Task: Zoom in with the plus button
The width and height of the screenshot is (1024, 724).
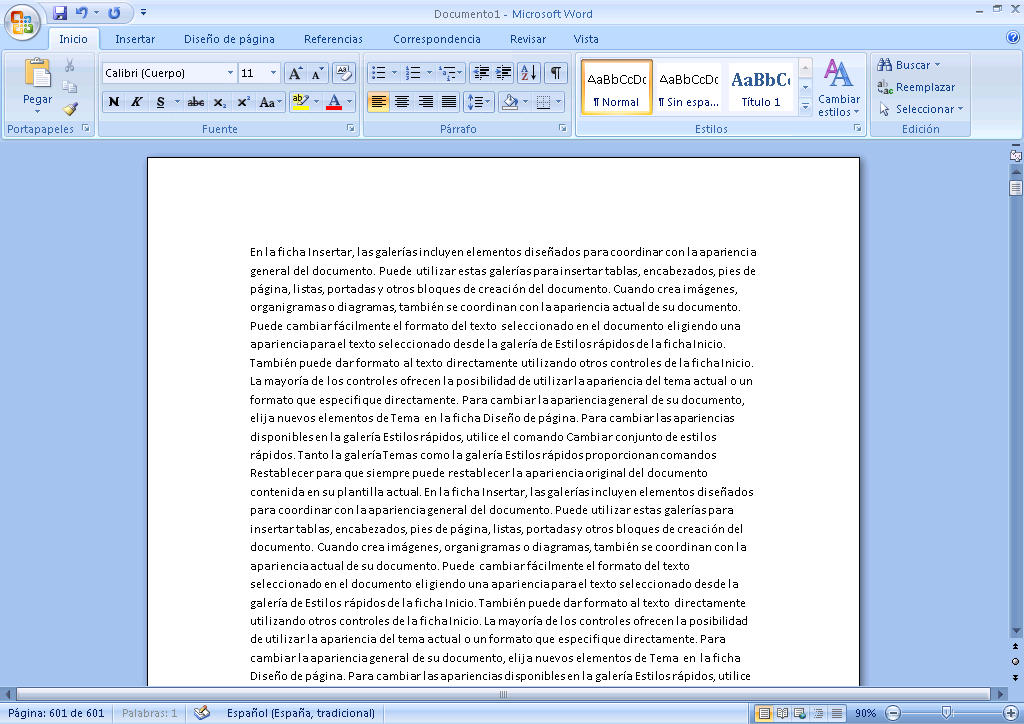Action: [x=1010, y=713]
